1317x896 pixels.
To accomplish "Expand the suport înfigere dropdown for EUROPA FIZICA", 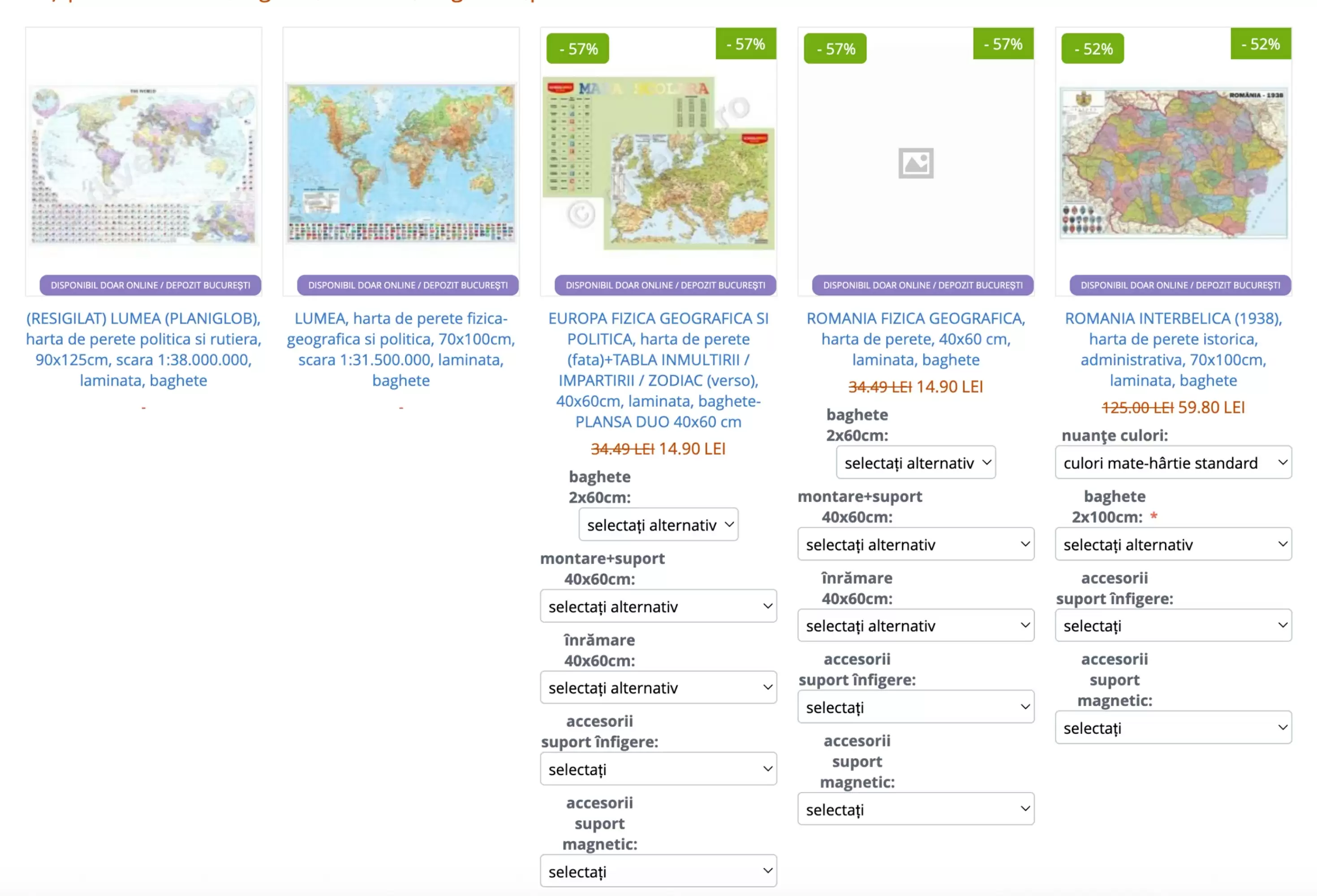I will [658, 769].
